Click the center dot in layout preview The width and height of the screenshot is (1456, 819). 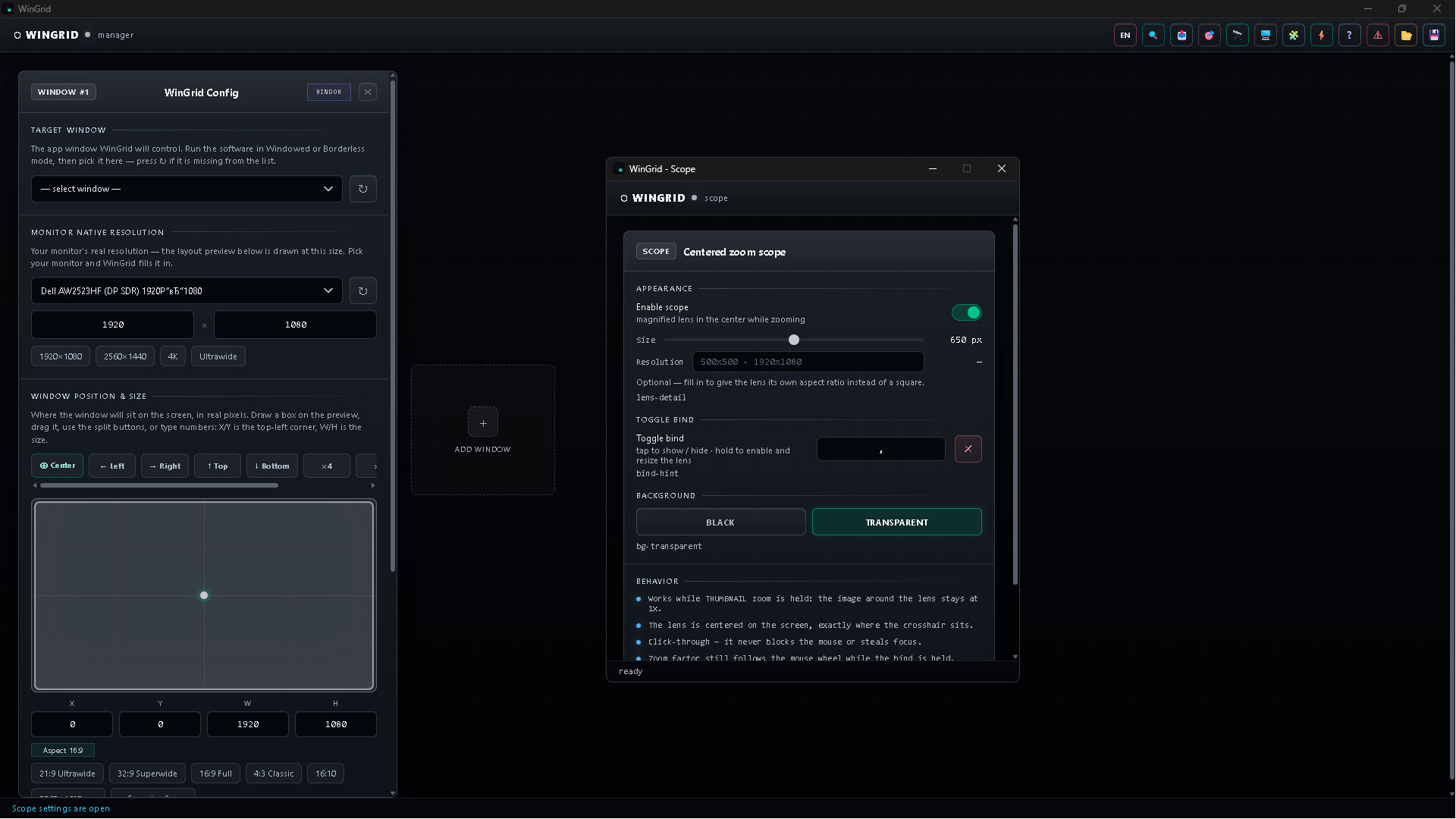204,595
